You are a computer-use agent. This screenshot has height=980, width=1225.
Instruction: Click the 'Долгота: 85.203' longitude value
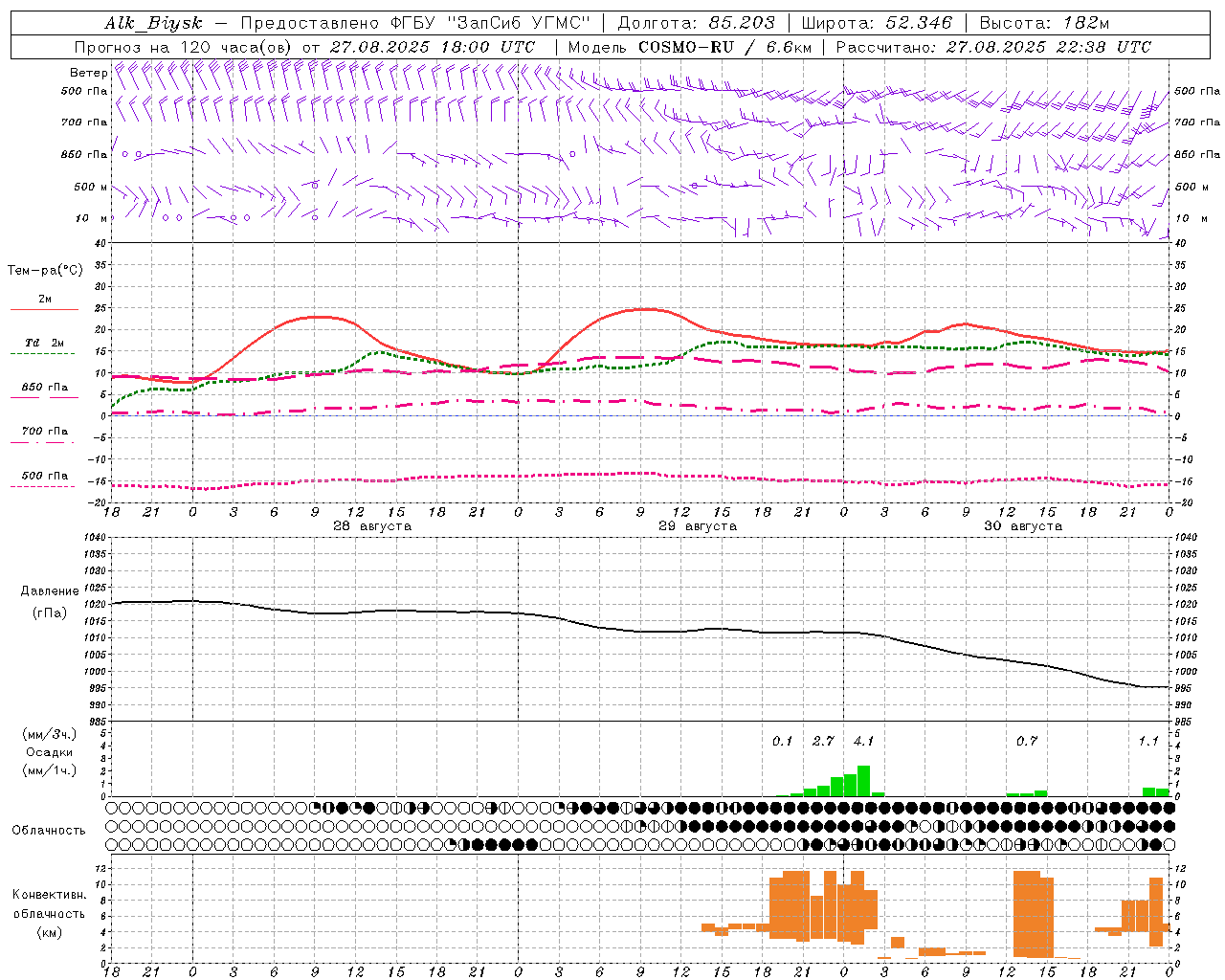click(697, 23)
